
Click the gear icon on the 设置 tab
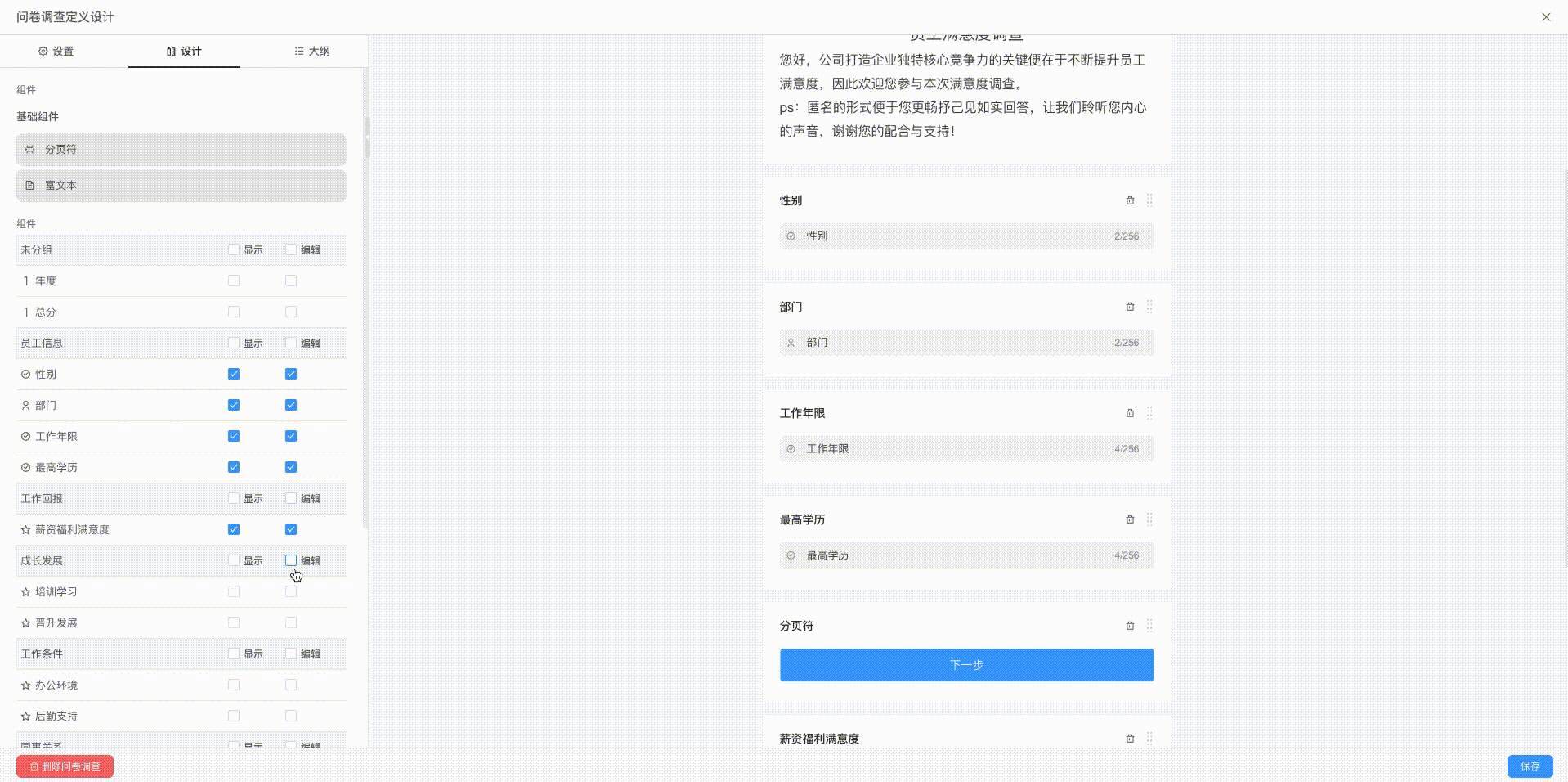pyautogui.click(x=43, y=51)
